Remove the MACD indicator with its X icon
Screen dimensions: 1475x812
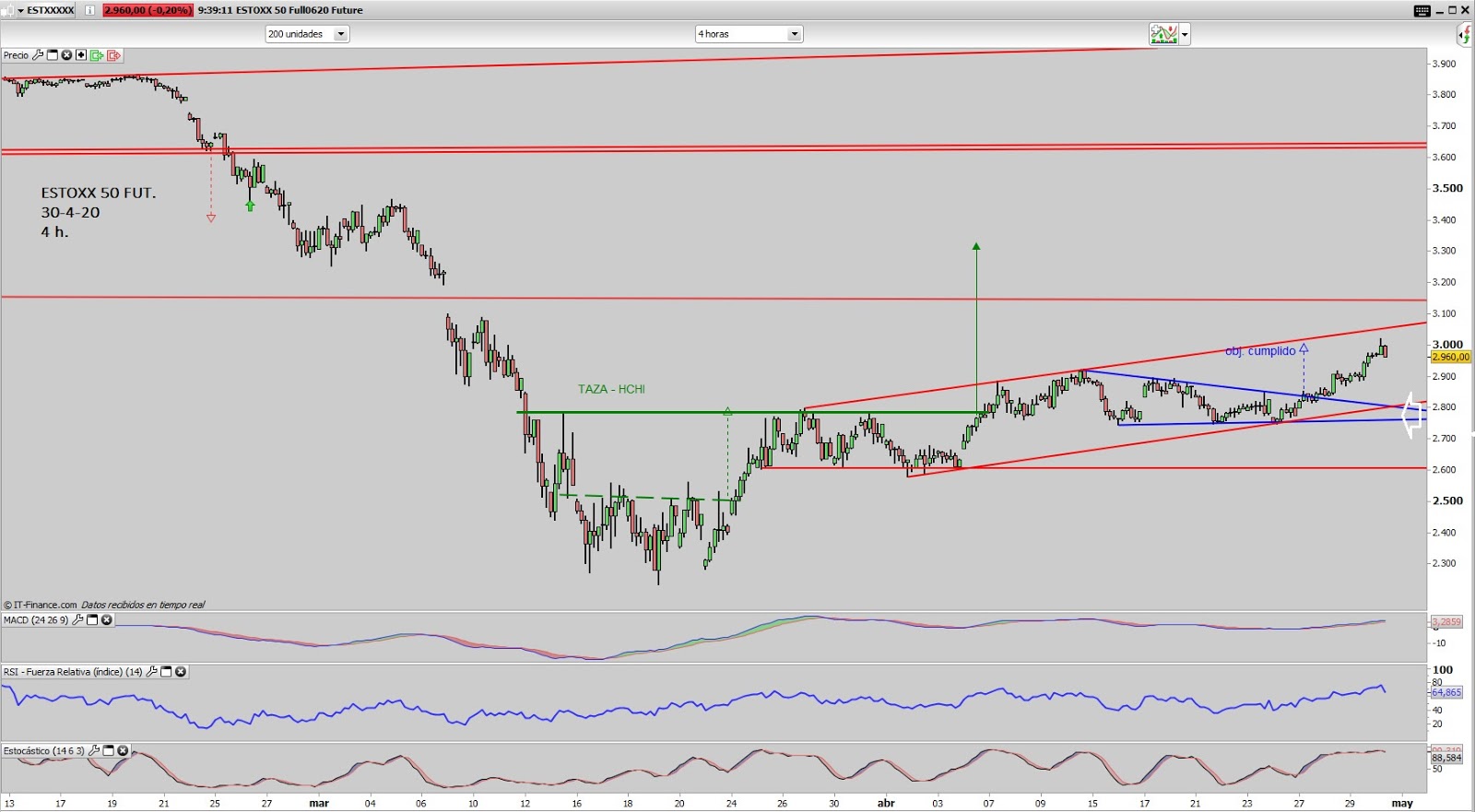(106, 620)
